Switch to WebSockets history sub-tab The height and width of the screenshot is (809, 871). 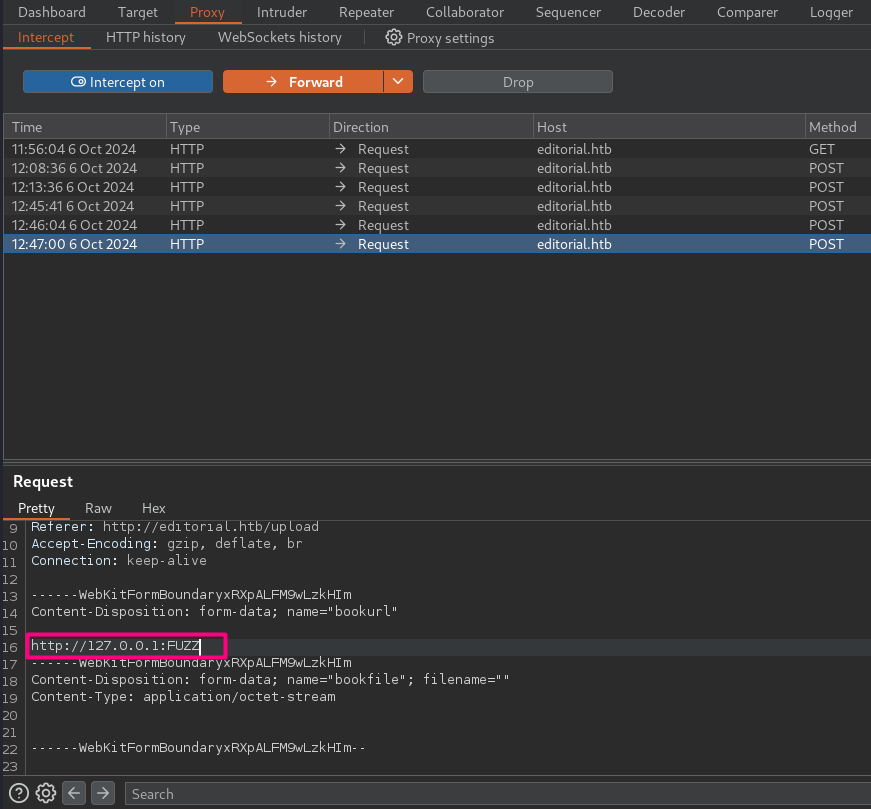279,37
